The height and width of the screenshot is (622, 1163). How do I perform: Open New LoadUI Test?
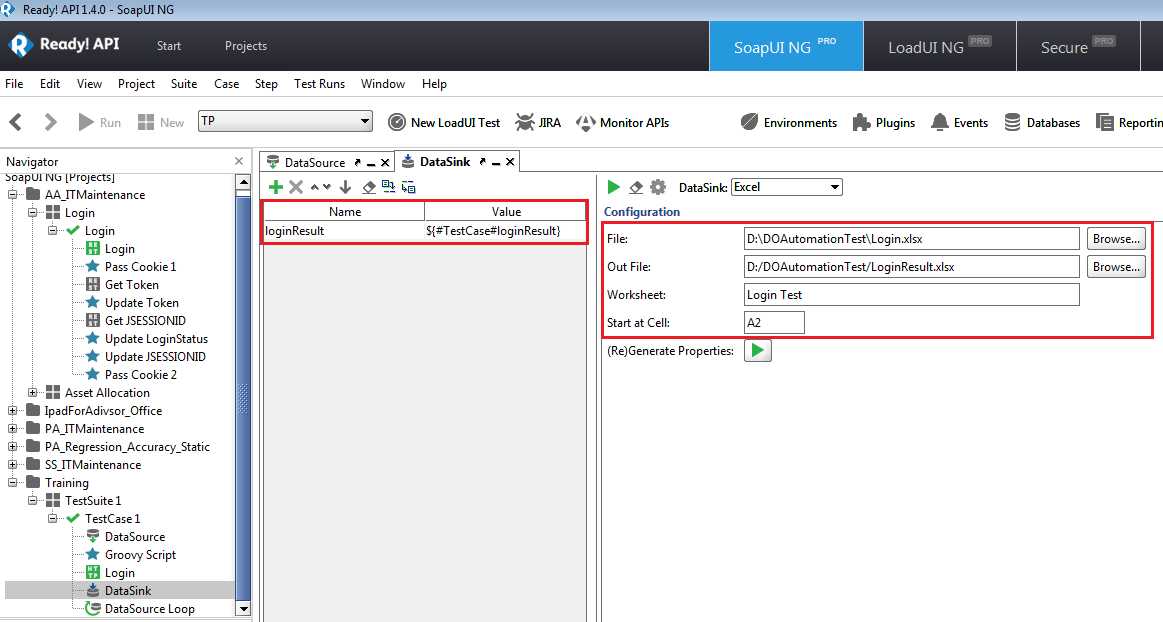444,122
